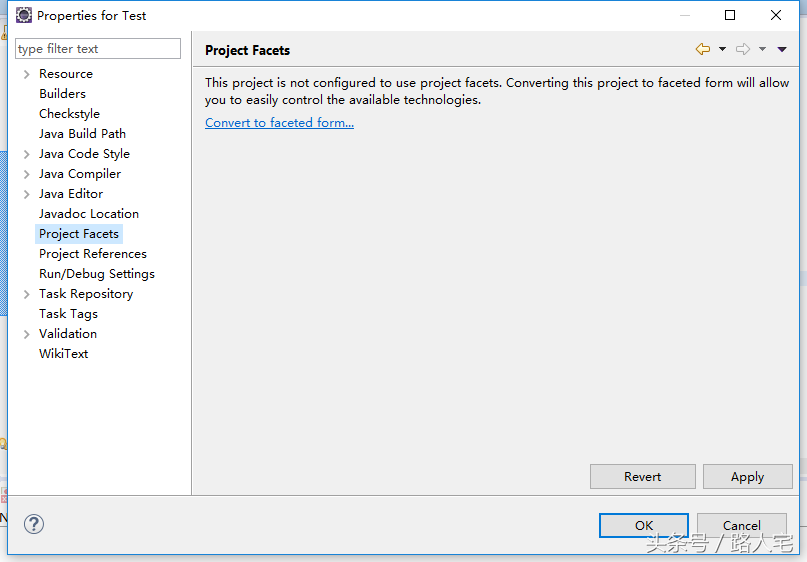Confirm the dialog with OK
The width and height of the screenshot is (807, 562).
(x=644, y=525)
